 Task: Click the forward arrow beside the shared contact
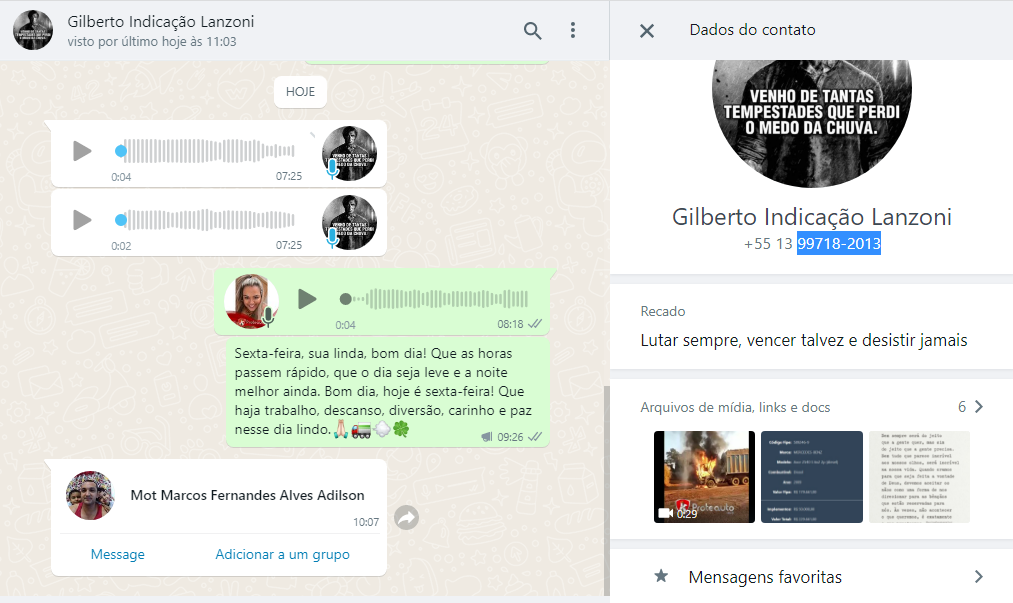coord(406,517)
